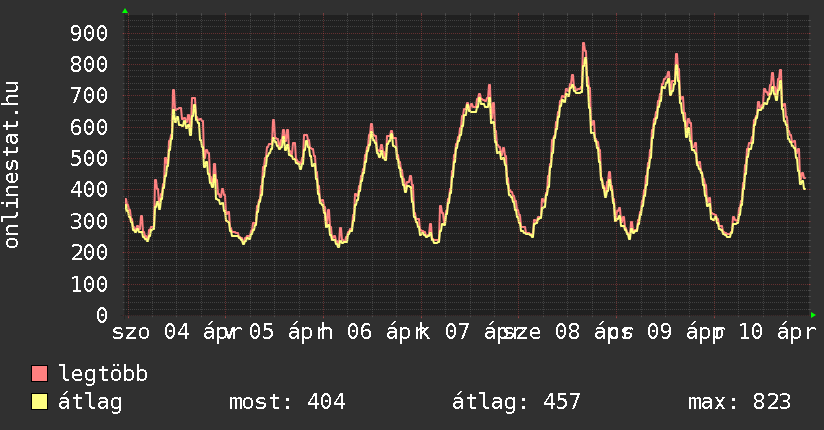Select the legtöbb legend label

(103, 374)
